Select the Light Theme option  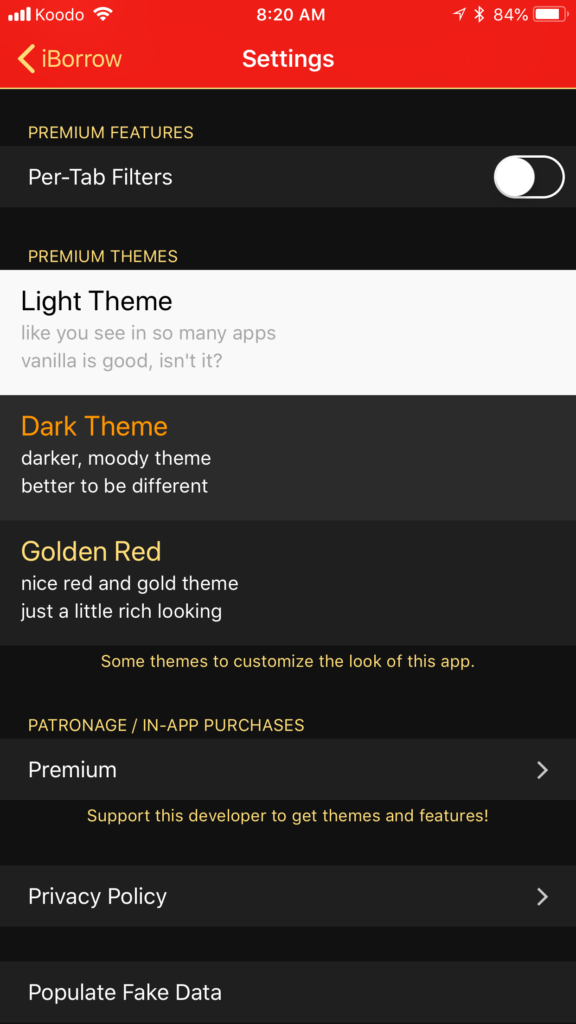point(288,332)
